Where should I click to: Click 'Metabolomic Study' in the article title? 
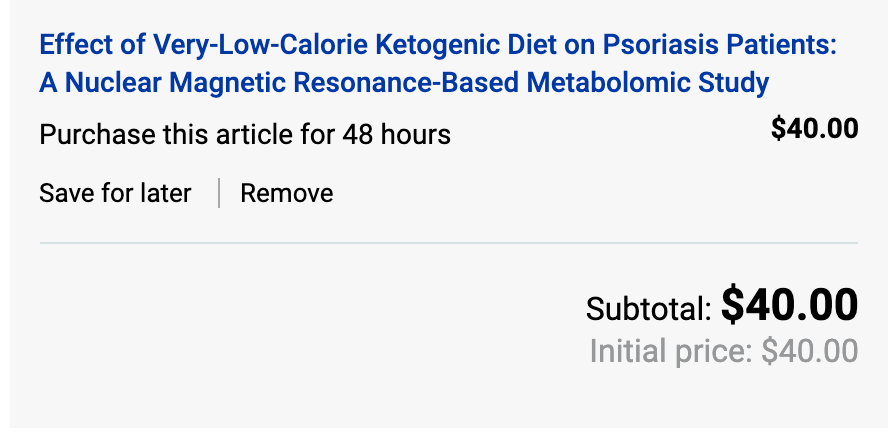tap(648, 83)
